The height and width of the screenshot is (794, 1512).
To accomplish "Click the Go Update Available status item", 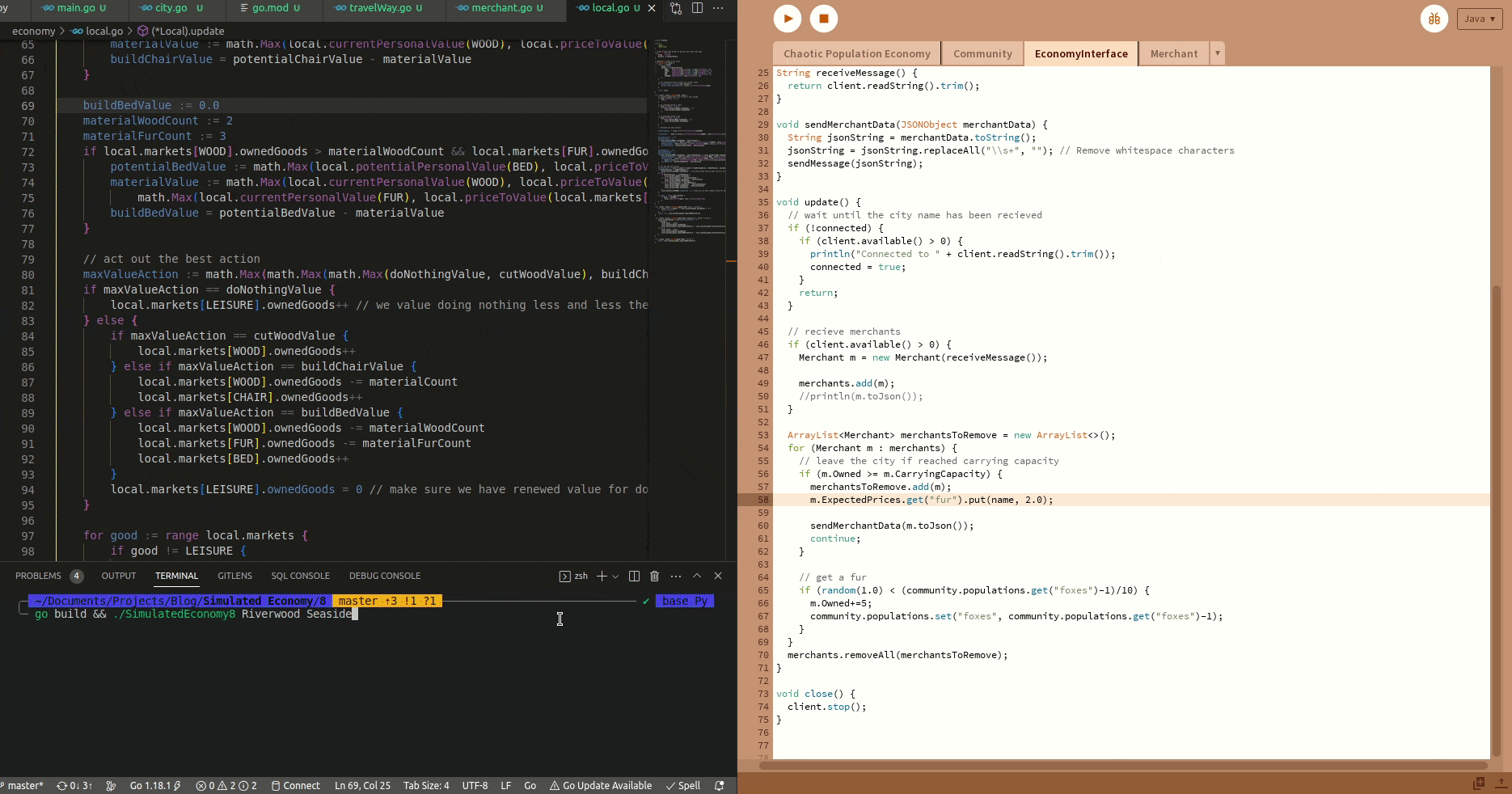I will click(x=601, y=785).
